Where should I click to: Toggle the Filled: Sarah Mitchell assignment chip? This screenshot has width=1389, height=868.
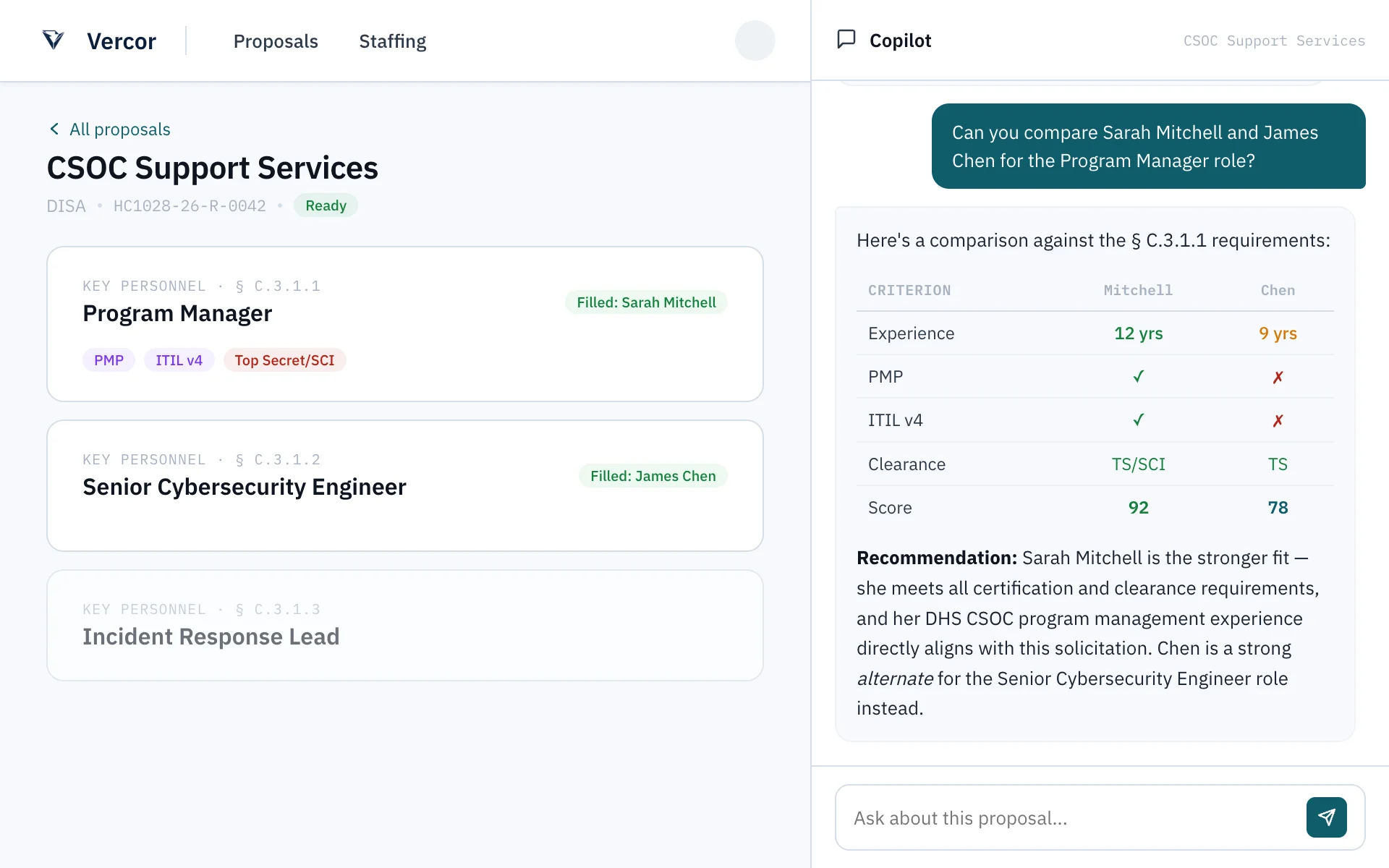click(x=645, y=302)
